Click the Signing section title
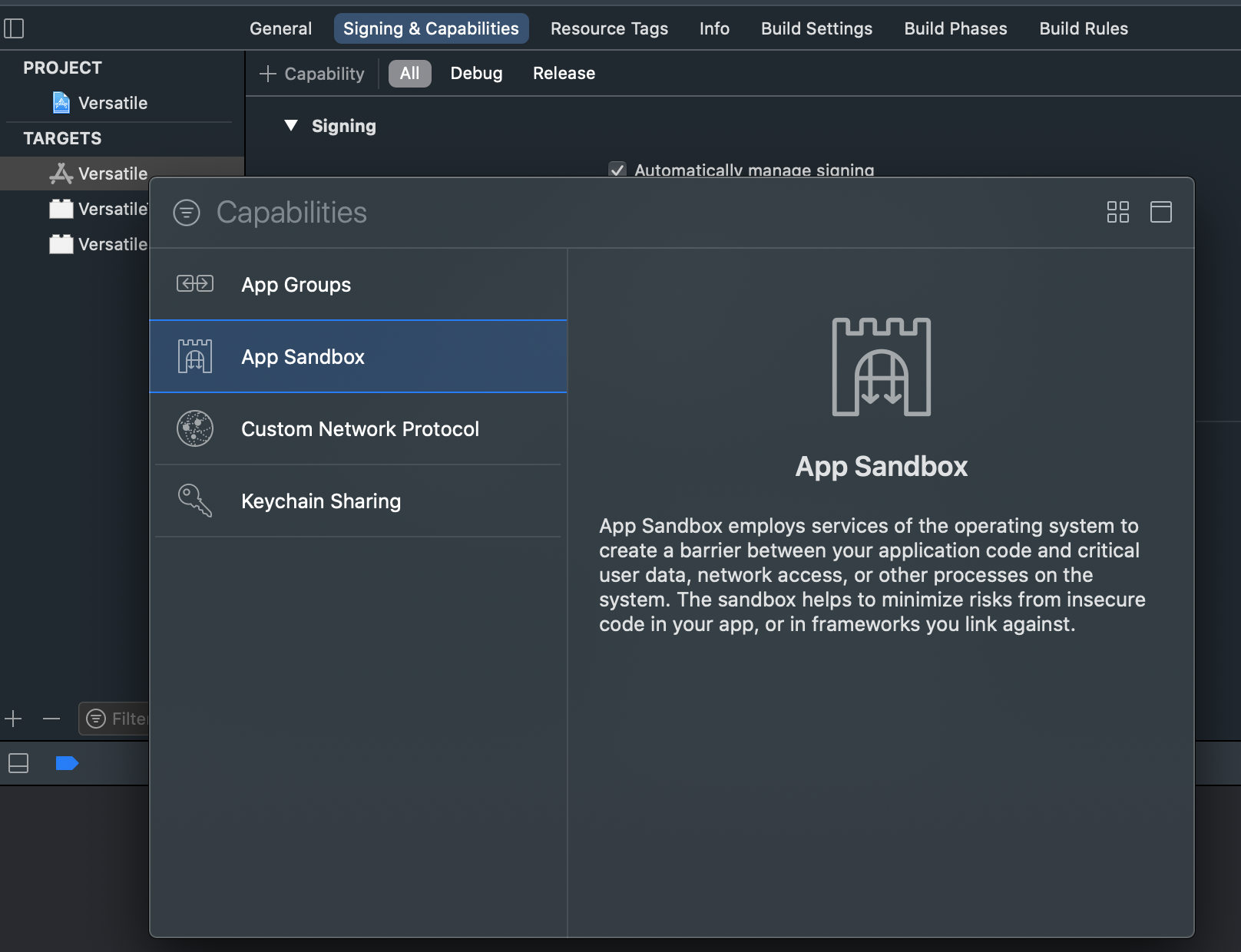The image size is (1241, 952). coord(344,126)
